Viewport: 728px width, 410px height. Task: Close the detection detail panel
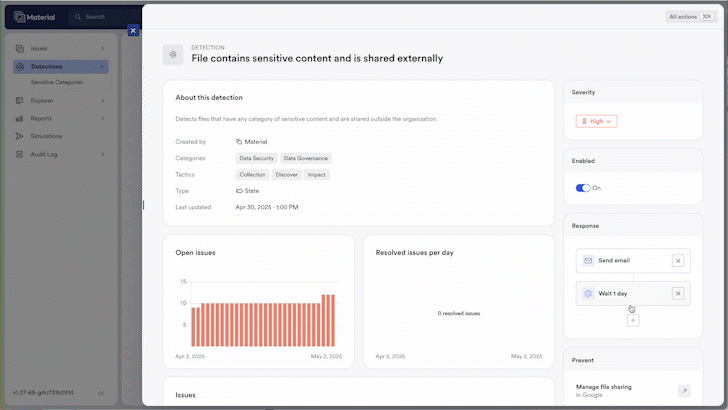(x=133, y=31)
